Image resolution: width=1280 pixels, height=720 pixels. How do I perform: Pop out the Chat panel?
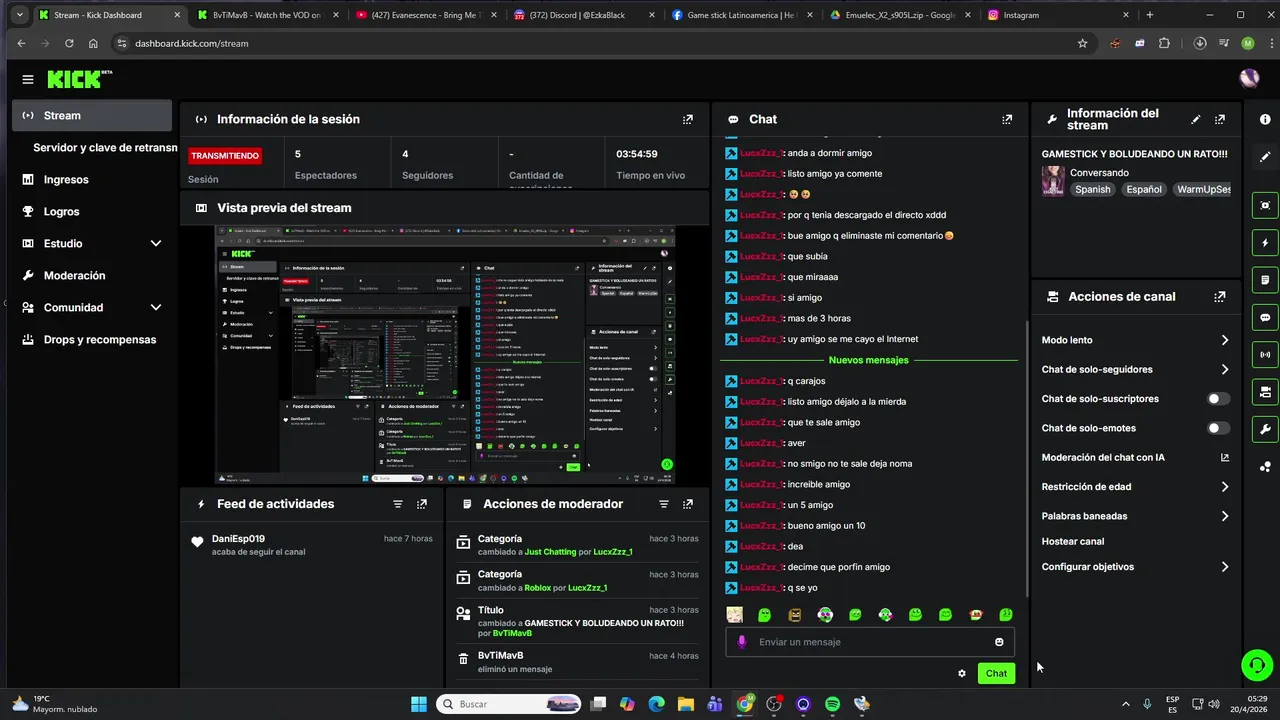point(1007,119)
